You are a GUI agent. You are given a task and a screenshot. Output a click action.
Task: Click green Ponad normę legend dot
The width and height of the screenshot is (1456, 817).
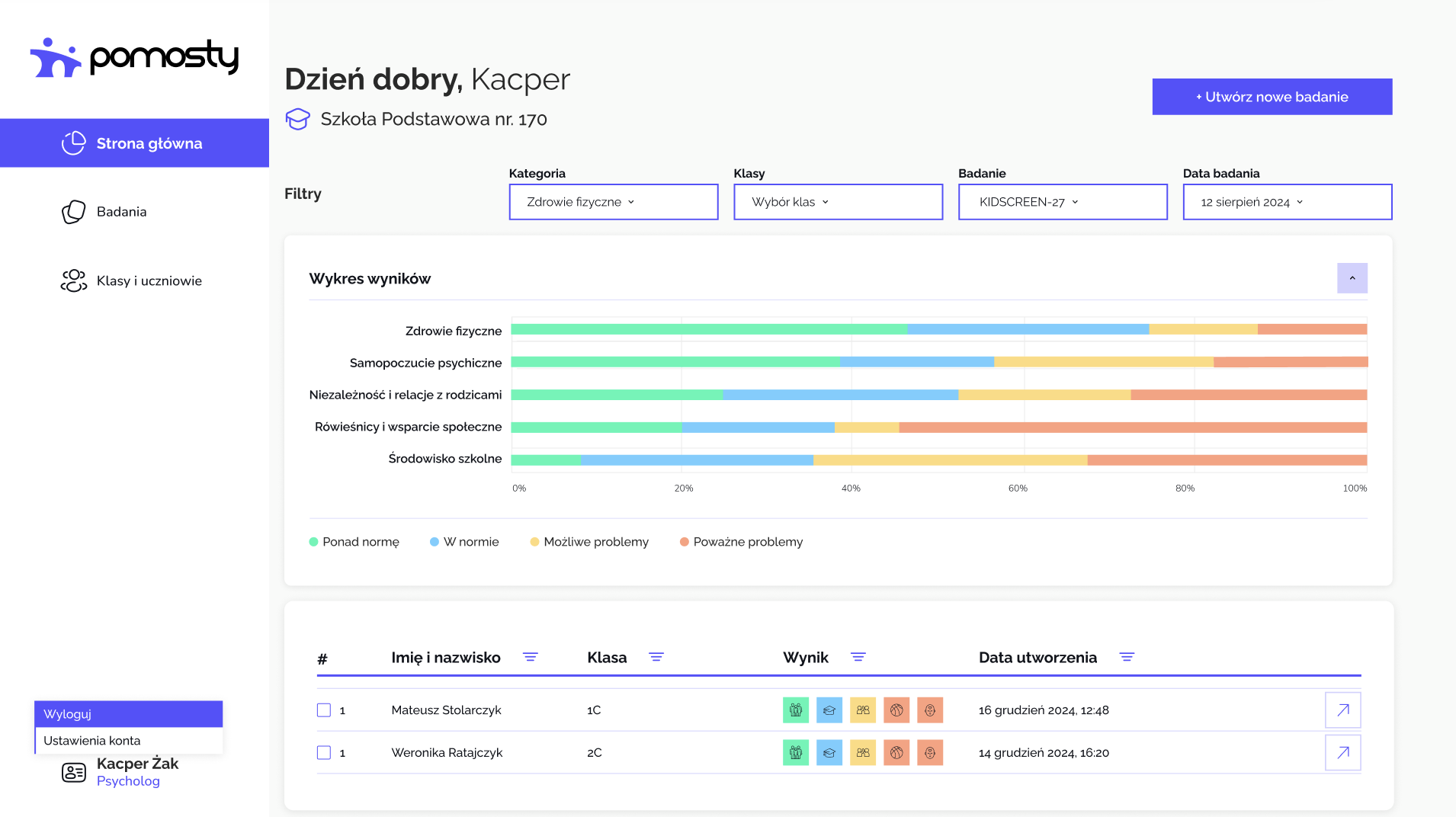[313, 542]
